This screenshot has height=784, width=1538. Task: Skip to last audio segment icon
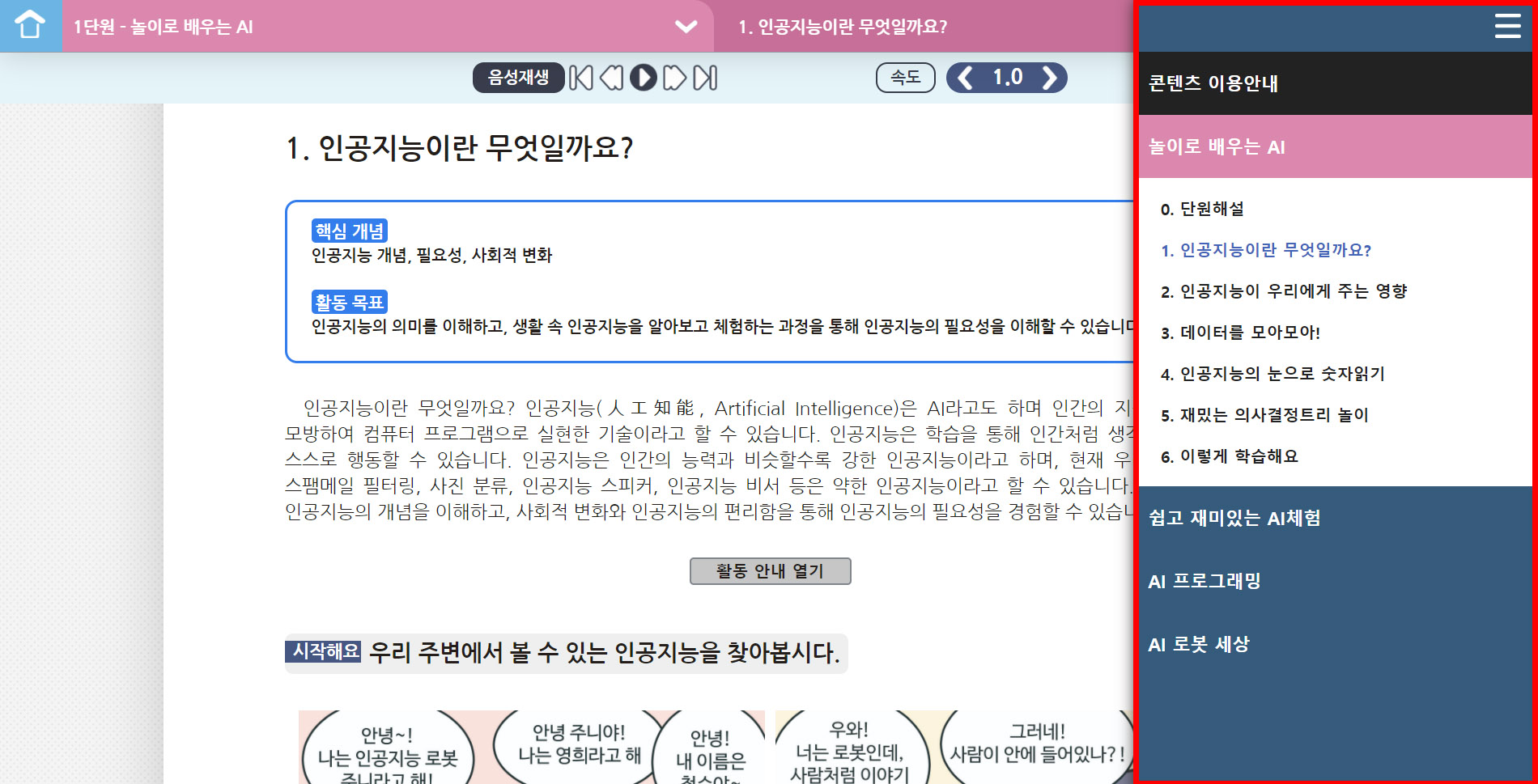point(705,78)
